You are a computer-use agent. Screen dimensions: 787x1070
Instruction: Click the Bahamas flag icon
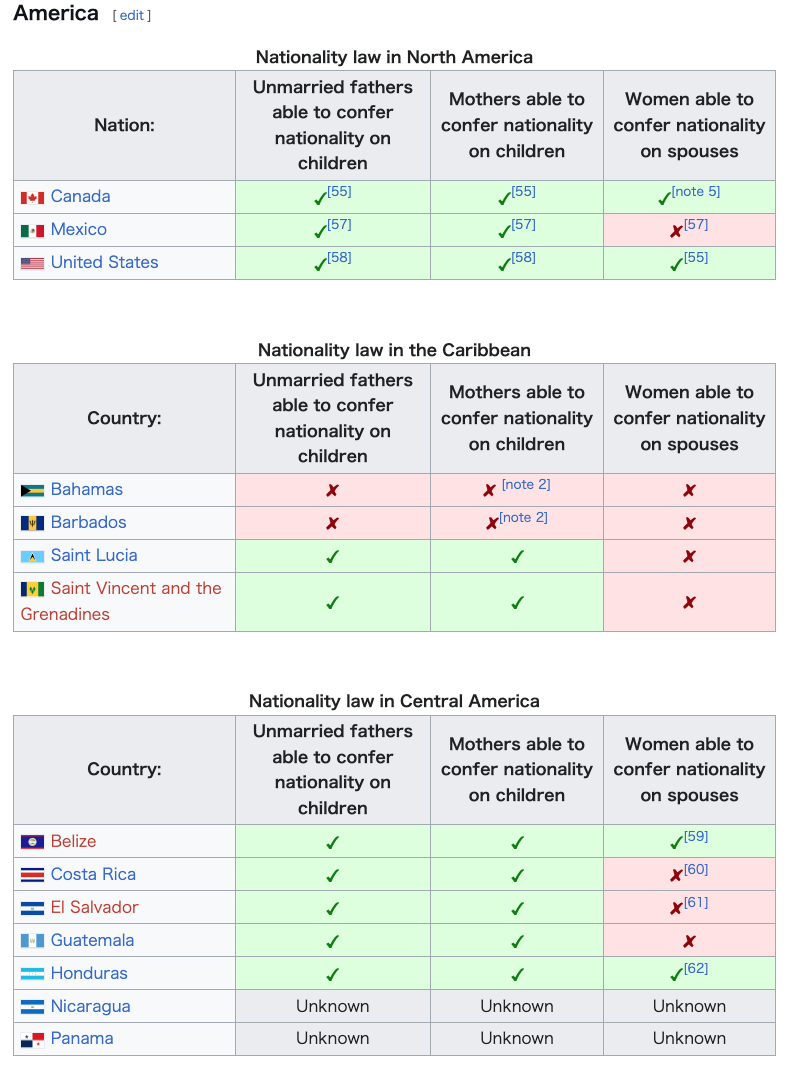click(x=32, y=491)
